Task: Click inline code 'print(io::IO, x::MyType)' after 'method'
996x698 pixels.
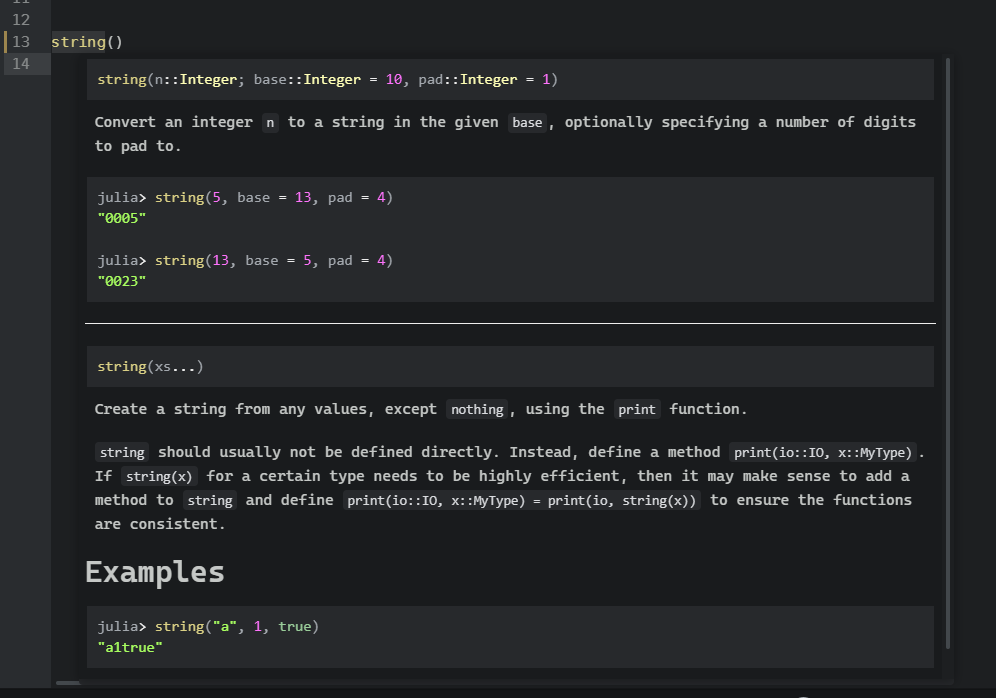Action: pyautogui.click(x=823, y=452)
